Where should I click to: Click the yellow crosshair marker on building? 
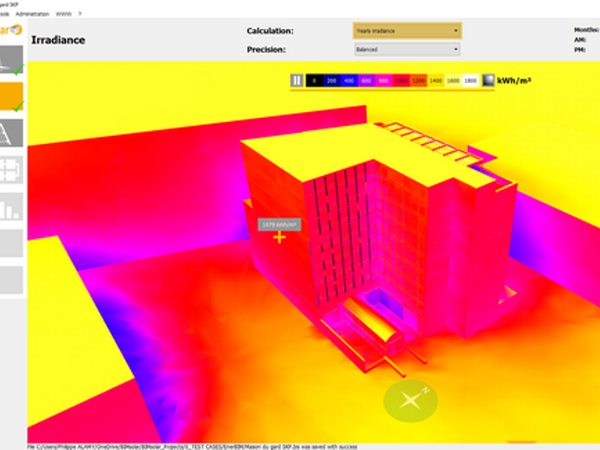coord(279,238)
